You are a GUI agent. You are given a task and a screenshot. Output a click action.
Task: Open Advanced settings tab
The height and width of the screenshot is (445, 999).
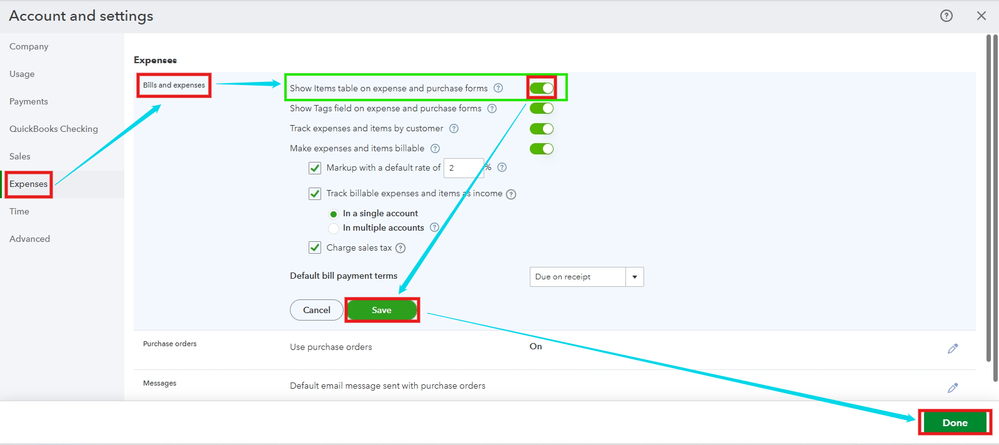[x=29, y=238]
